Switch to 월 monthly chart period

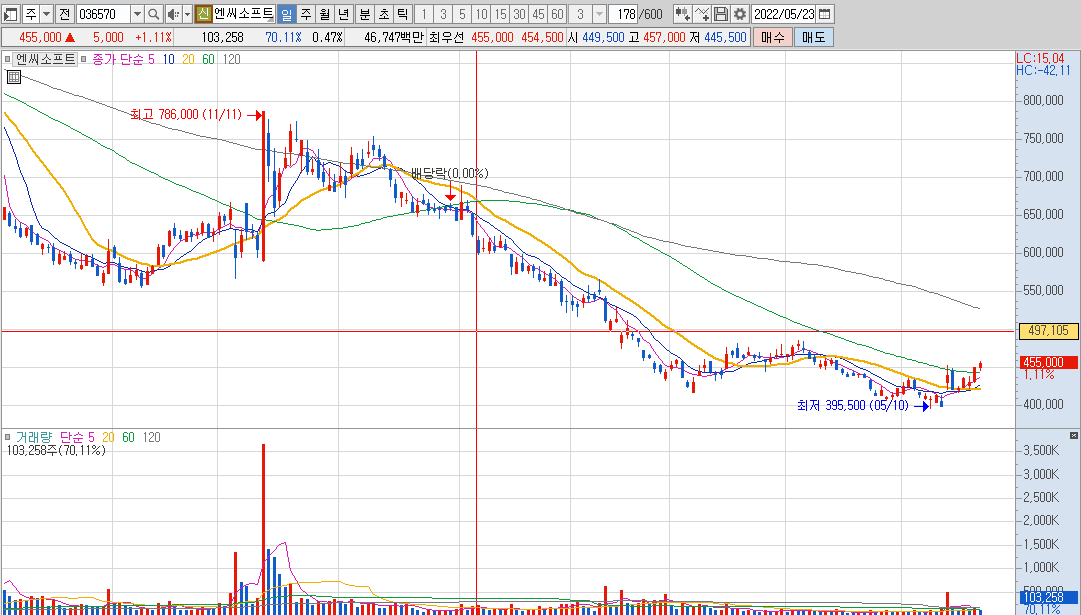coord(325,14)
